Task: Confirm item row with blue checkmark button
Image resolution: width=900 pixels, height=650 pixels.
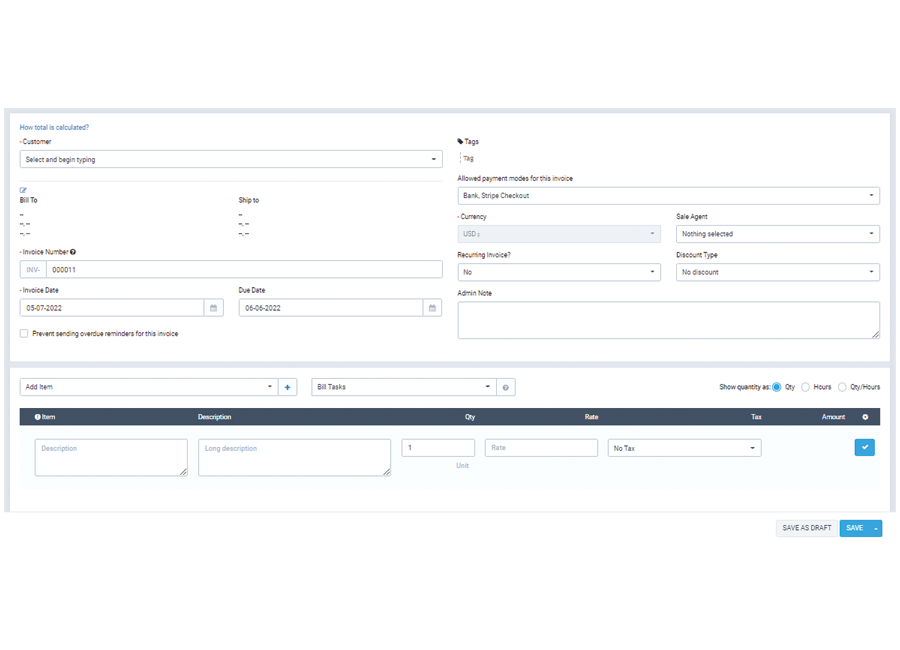Action: click(x=864, y=448)
